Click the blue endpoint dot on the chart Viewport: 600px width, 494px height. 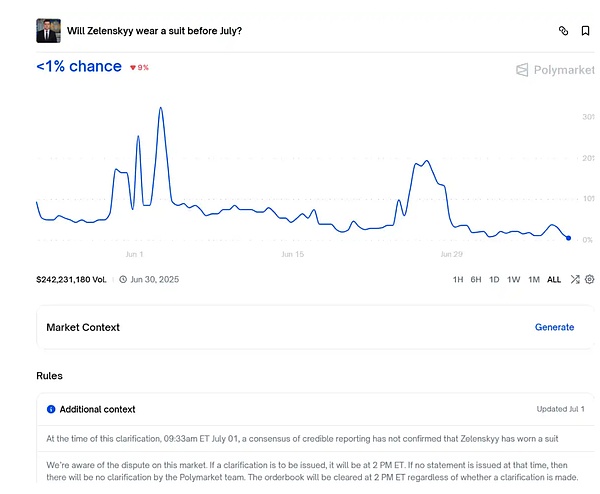(x=568, y=238)
